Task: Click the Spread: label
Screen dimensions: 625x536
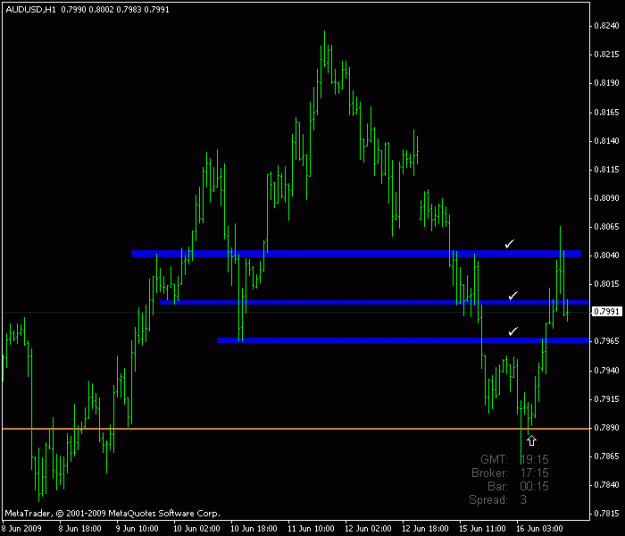Action: (x=488, y=500)
